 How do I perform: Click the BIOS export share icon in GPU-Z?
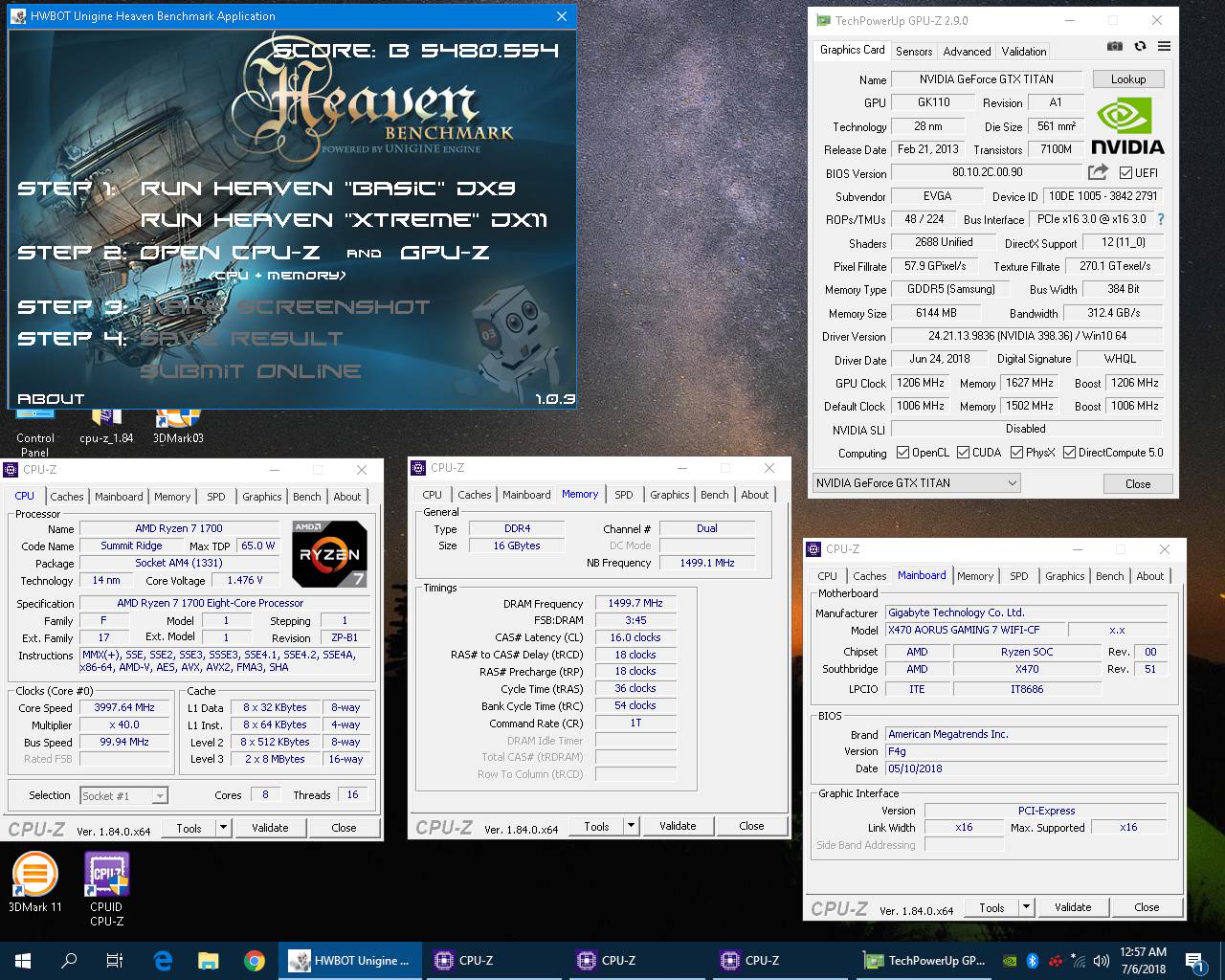1098,172
